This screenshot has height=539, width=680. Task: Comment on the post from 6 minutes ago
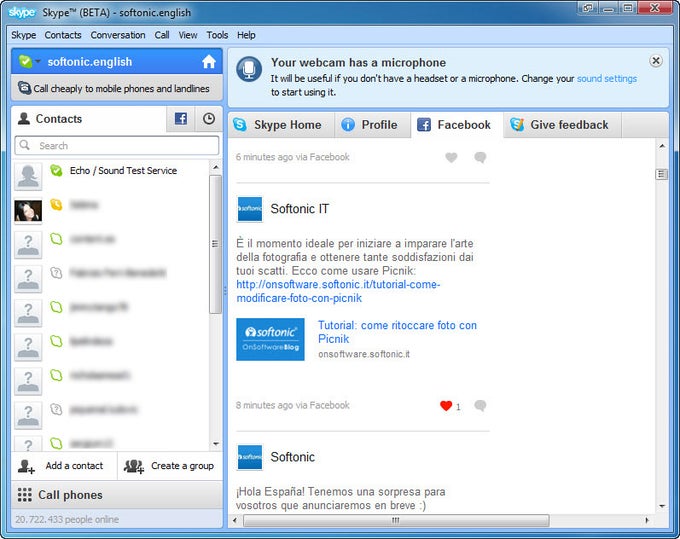point(480,157)
